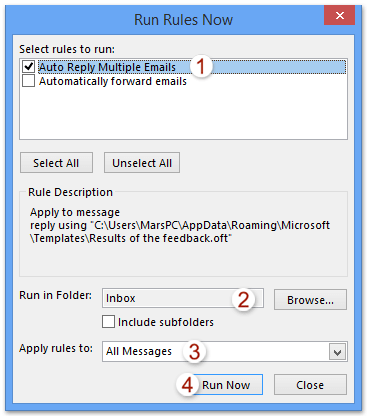Select the Automatically forward emails rule name
Screen dimensions: 367x416
113,81
